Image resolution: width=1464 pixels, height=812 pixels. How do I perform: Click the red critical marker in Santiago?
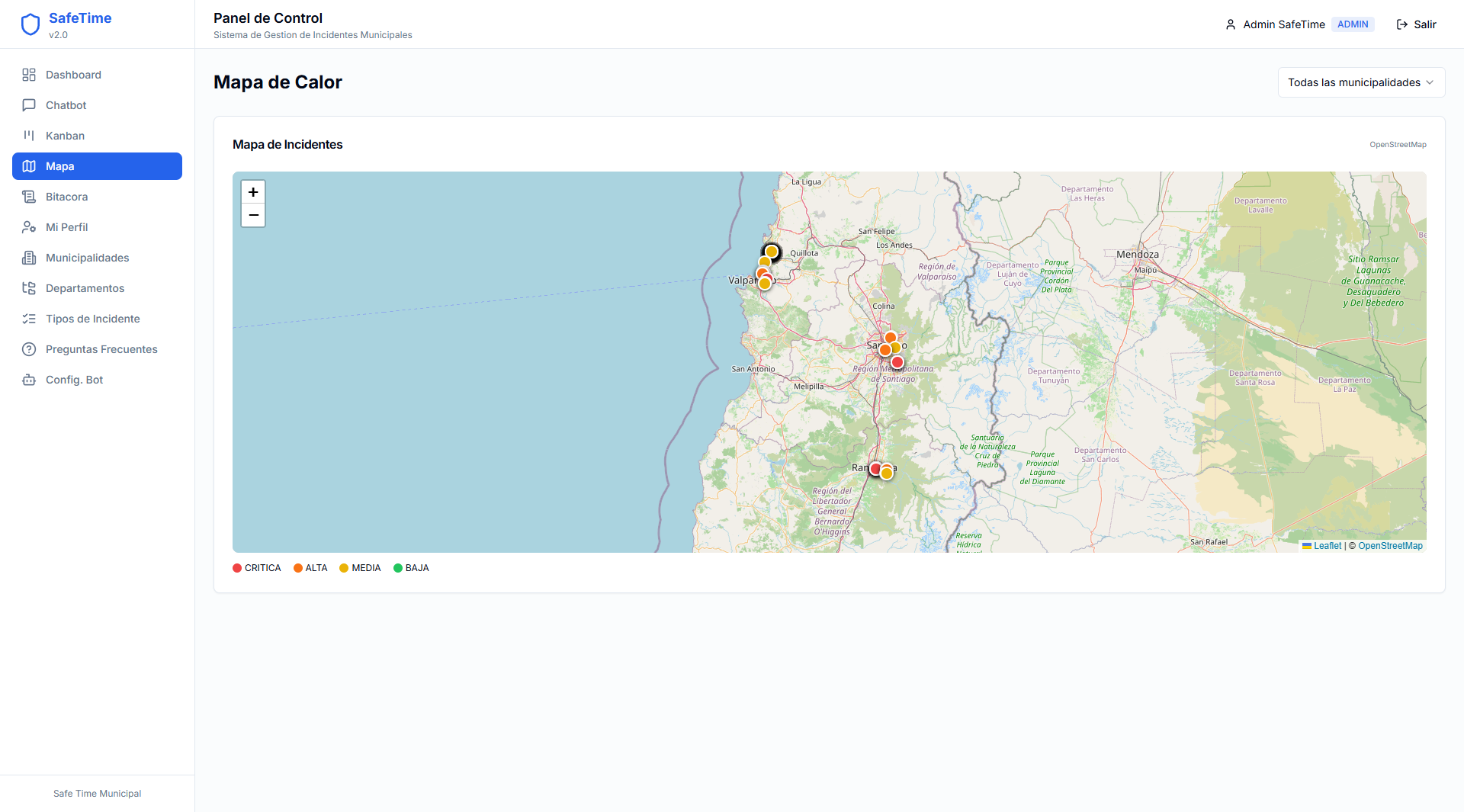coord(897,362)
